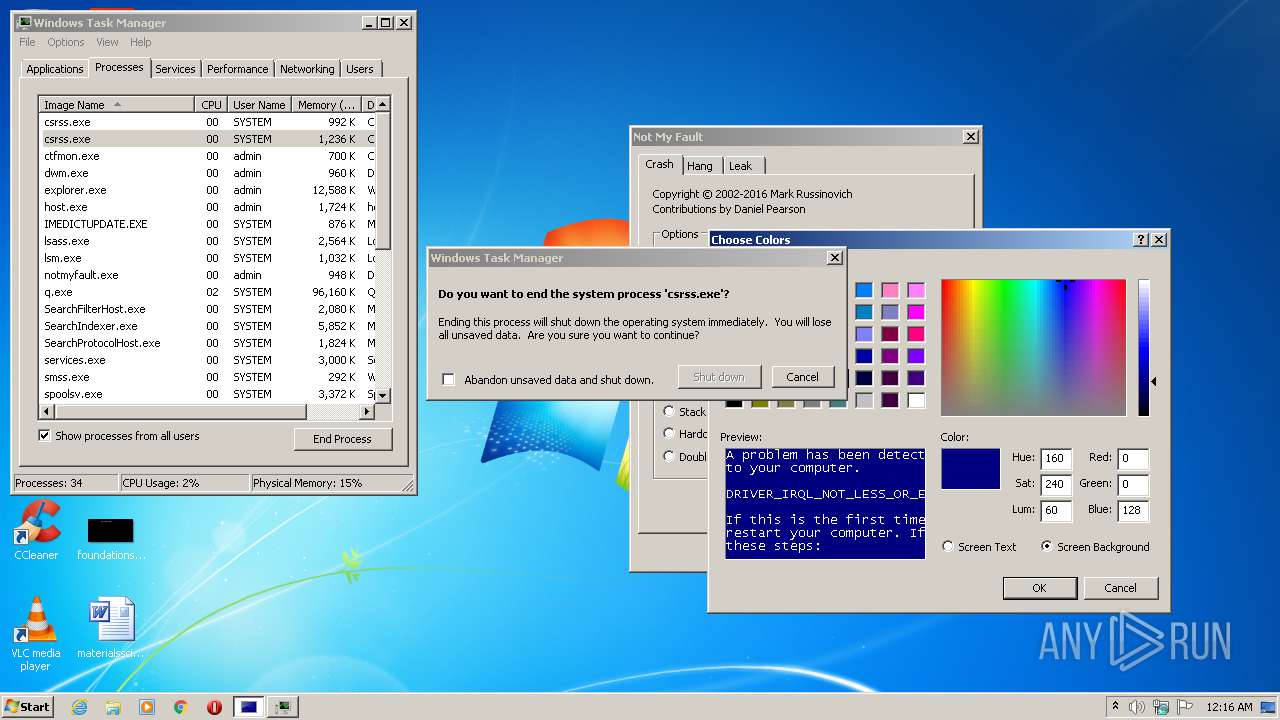Pick the white basic color swatch

(x=916, y=400)
